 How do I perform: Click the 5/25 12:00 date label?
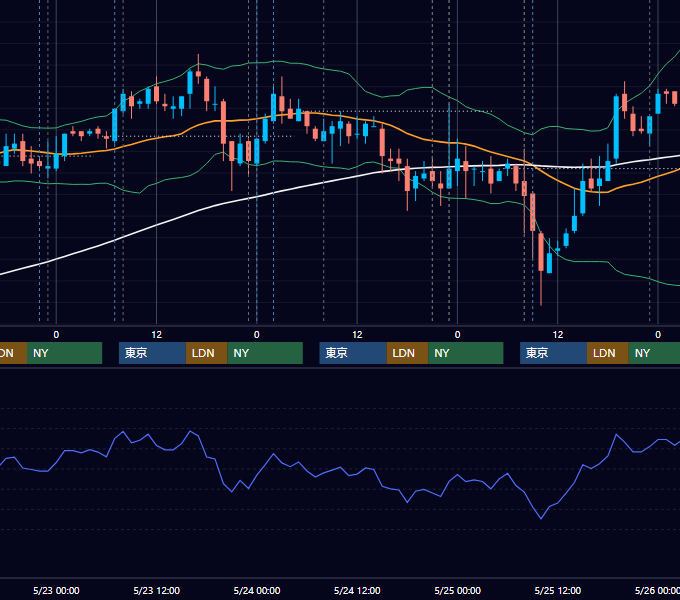(x=558, y=590)
